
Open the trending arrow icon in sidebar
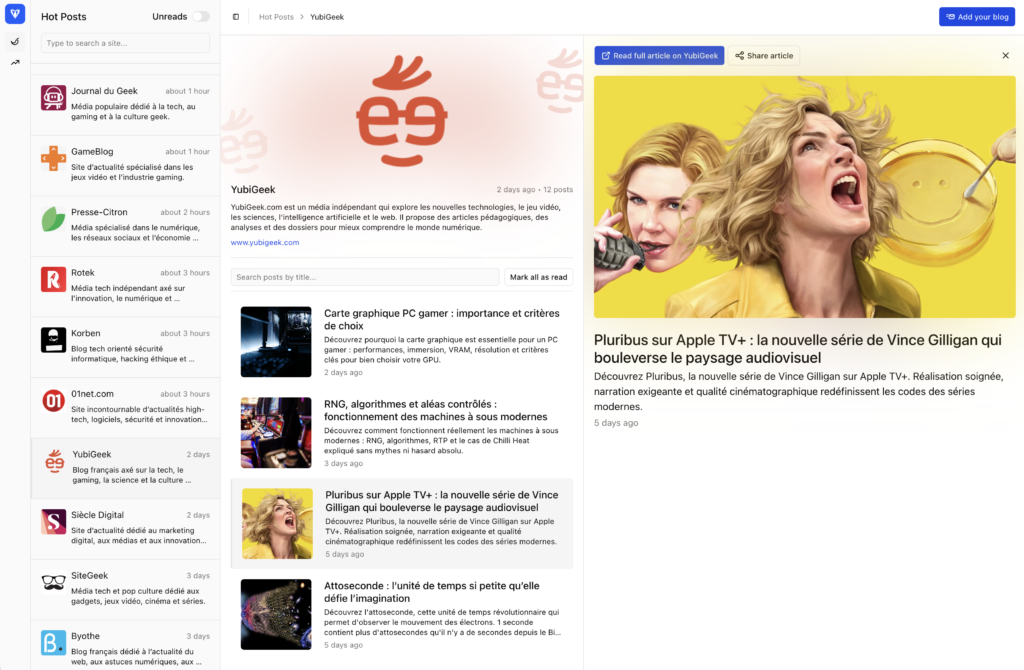pyautogui.click(x=15, y=63)
